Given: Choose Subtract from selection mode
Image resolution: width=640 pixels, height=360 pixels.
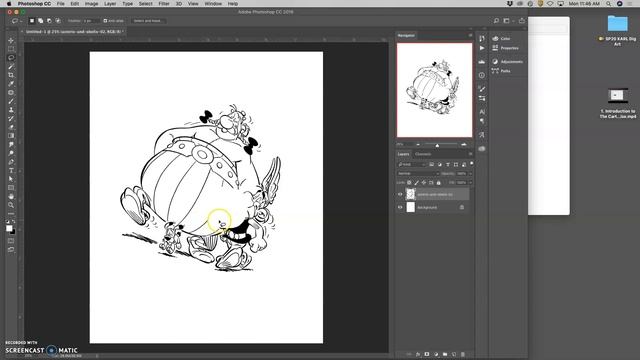Looking at the screenshot, I should tap(49, 21).
